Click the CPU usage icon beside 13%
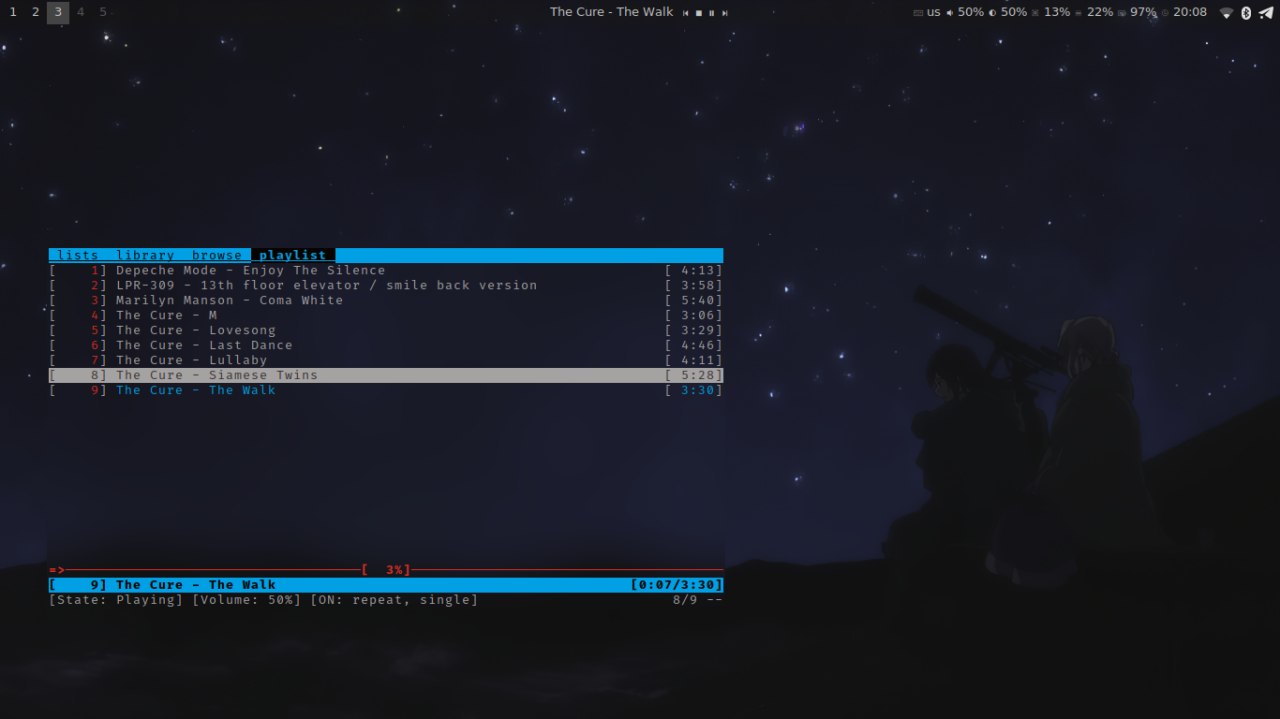 pos(1035,13)
